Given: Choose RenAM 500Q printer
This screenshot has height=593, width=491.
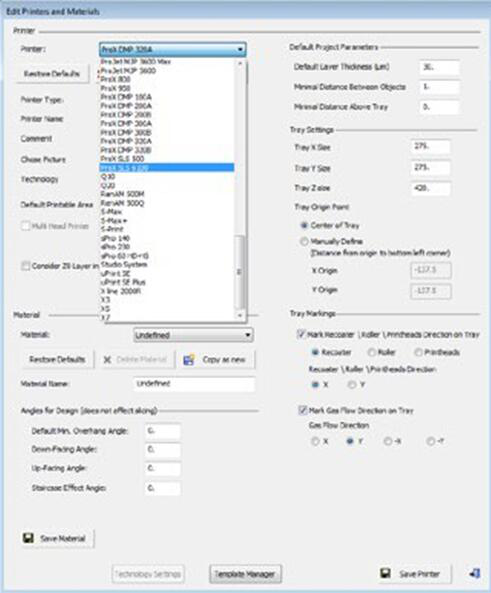Looking at the screenshot, I should coord(167,203).
